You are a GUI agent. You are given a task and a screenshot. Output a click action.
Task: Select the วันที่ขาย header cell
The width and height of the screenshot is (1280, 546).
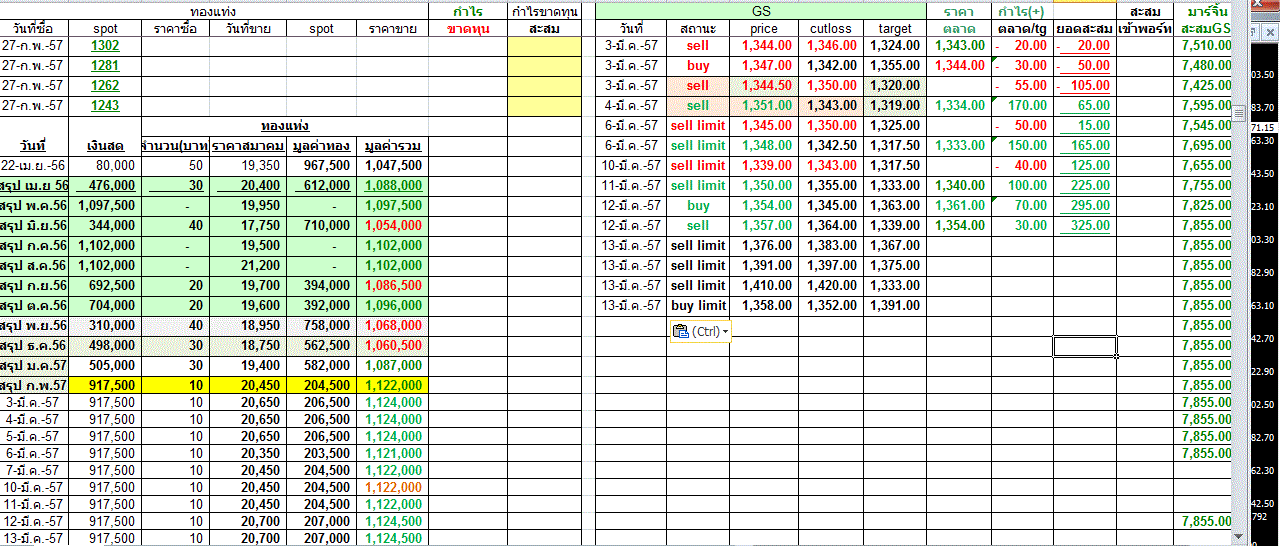[x=247, y=29]
